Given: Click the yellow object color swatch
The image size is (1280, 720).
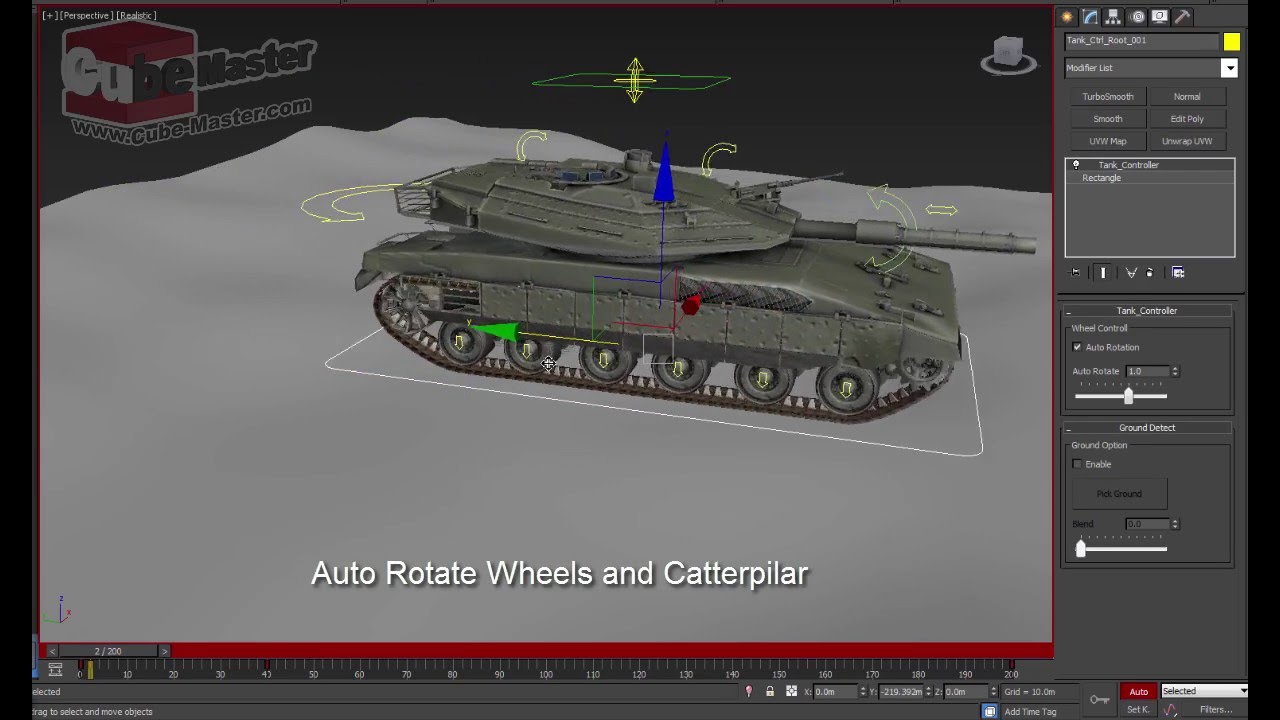Looking at the screenshot, I should 1232,41.
